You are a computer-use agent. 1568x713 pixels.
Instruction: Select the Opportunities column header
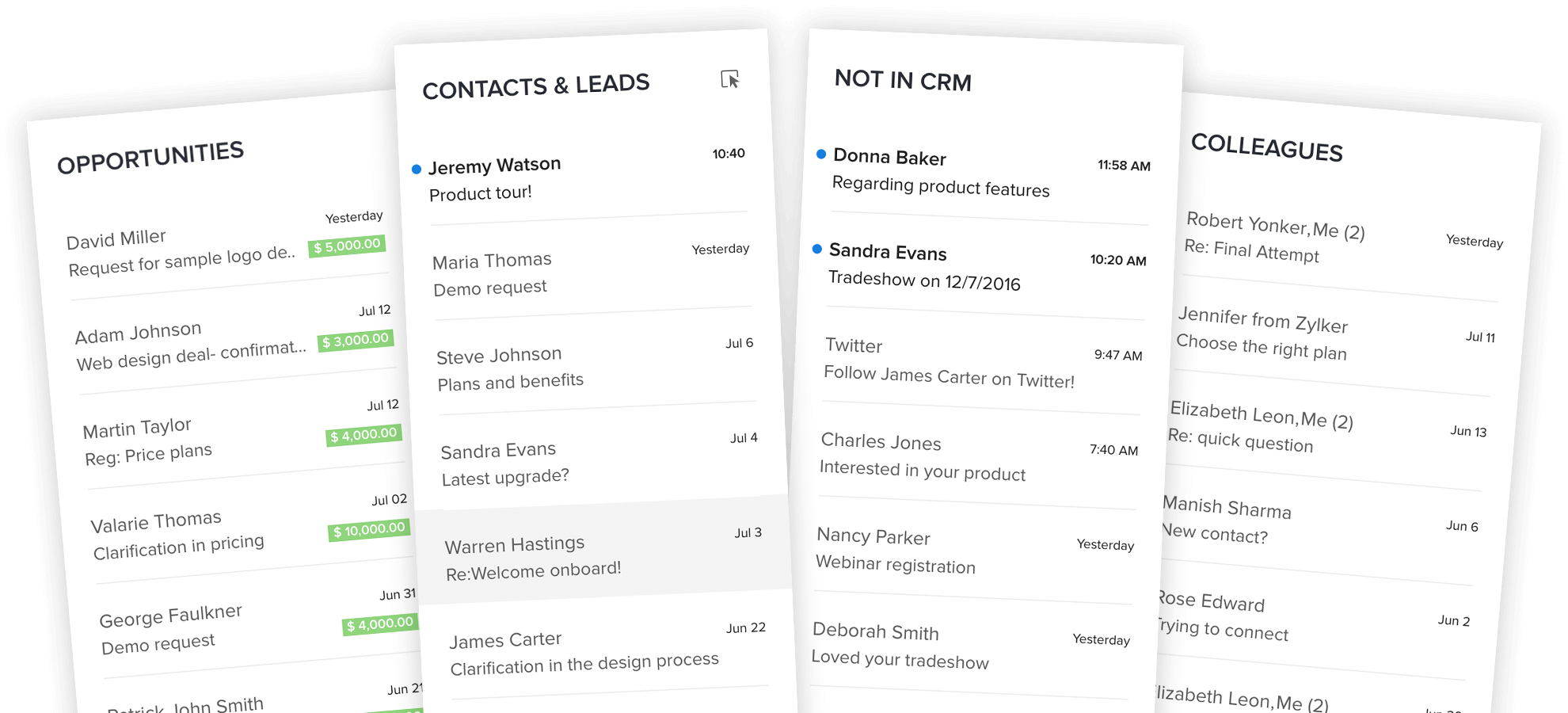(x=150, y=157)
